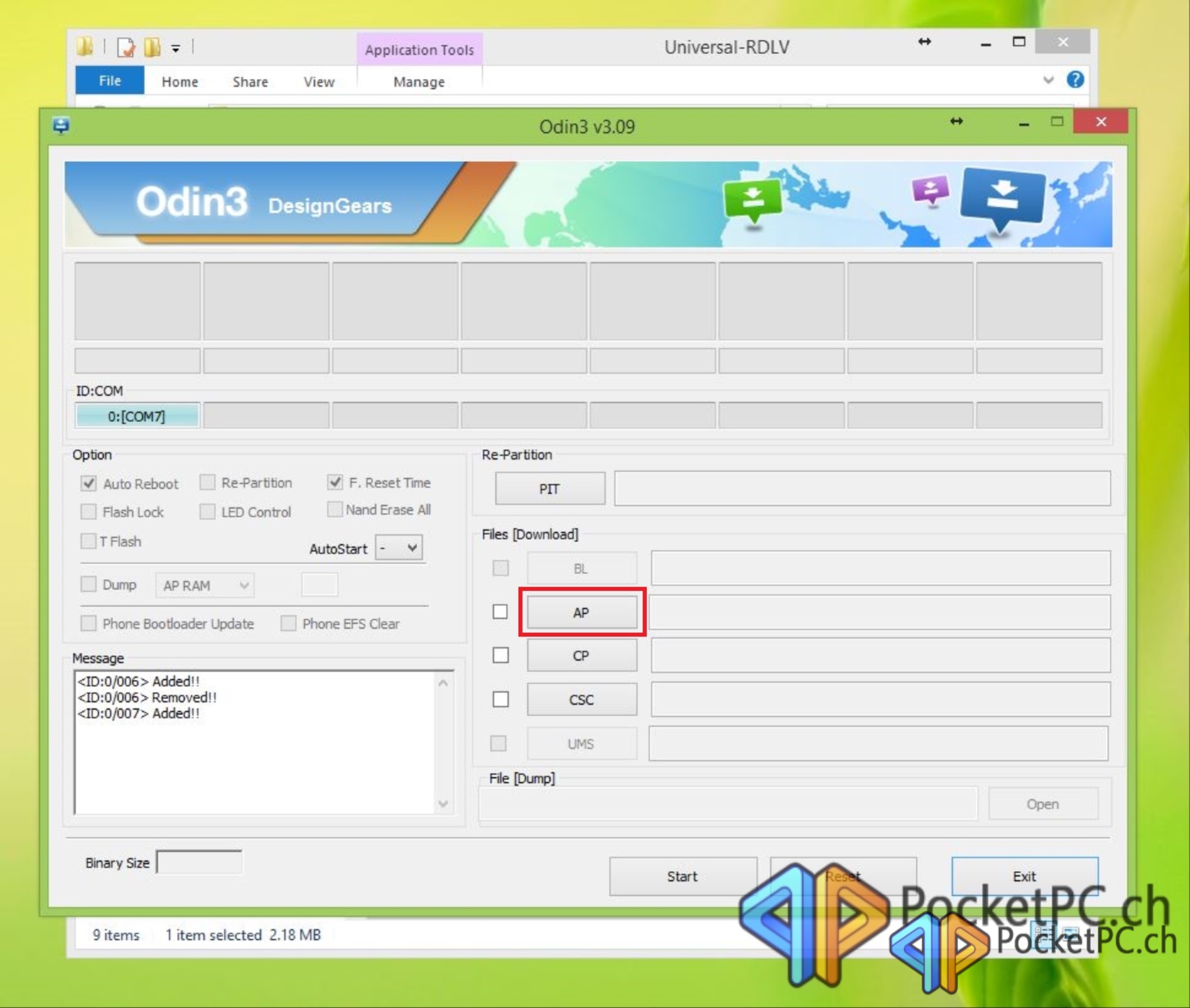Enable the Dump checkbox
Screen dimensions: 1190x1008
88,584
